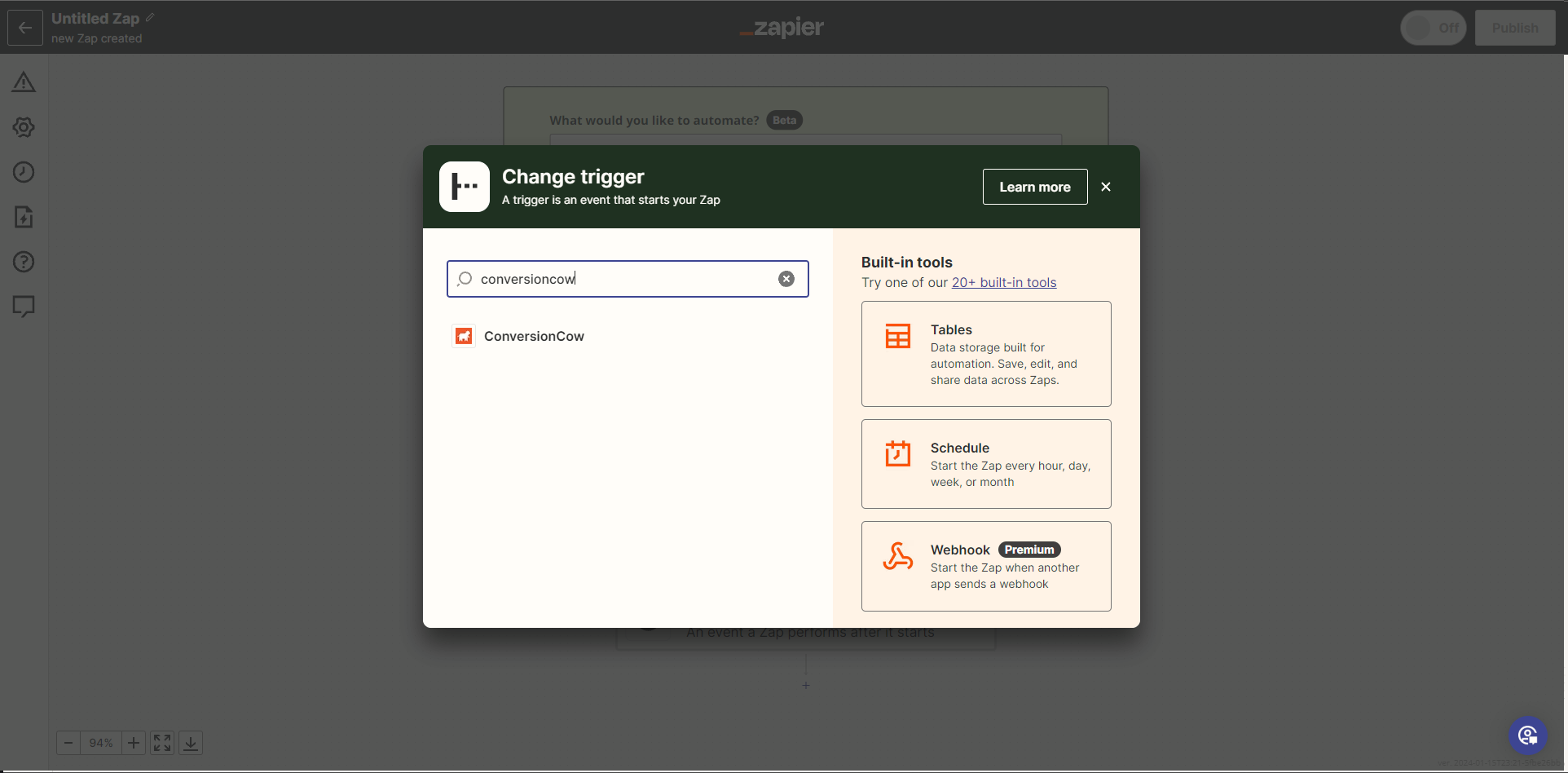Click the ConversionCow app icon
The height and width of the screenshot is (773, 1568).
coord(464,336)
